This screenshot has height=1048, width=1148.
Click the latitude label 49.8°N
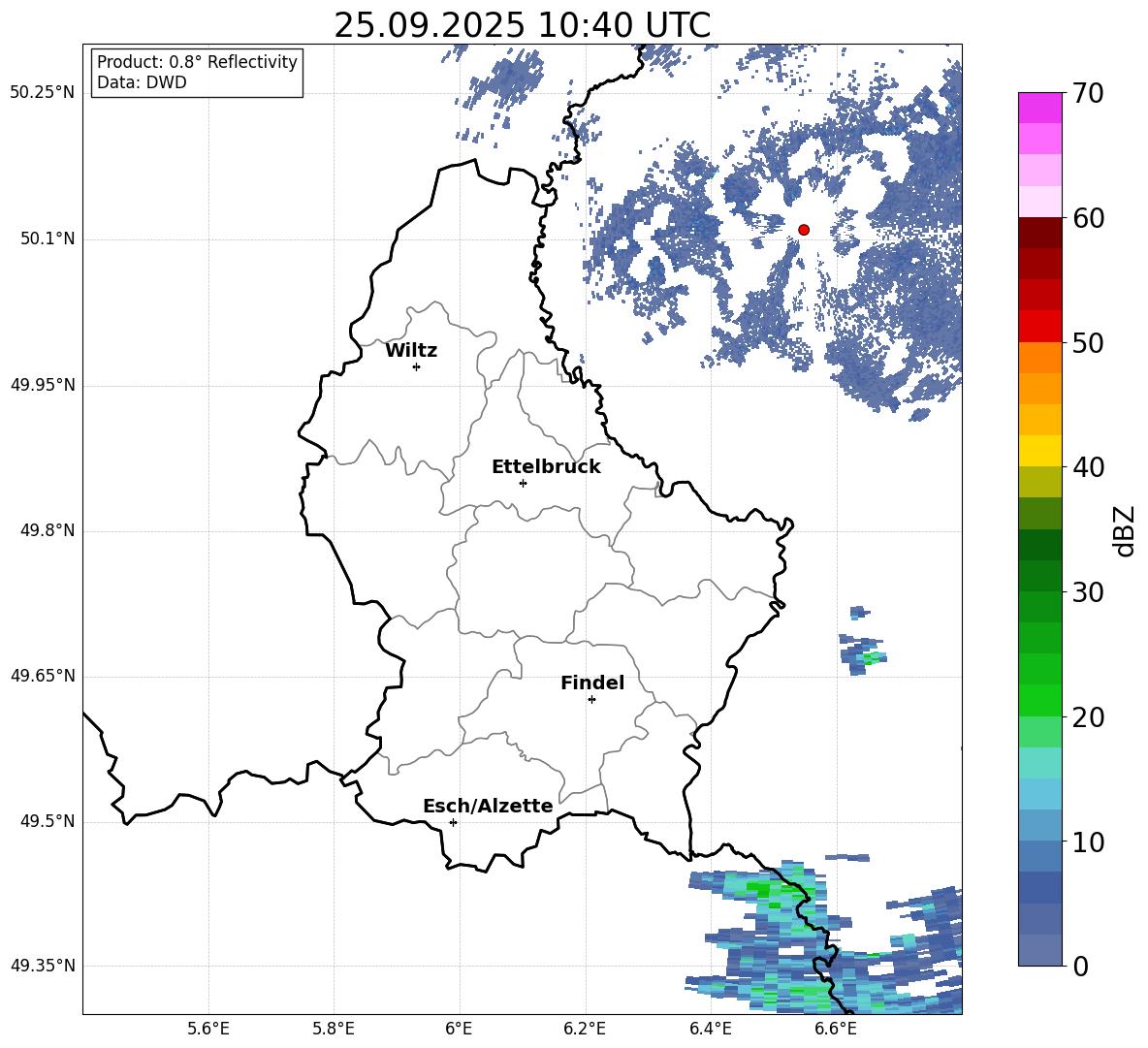48,530
